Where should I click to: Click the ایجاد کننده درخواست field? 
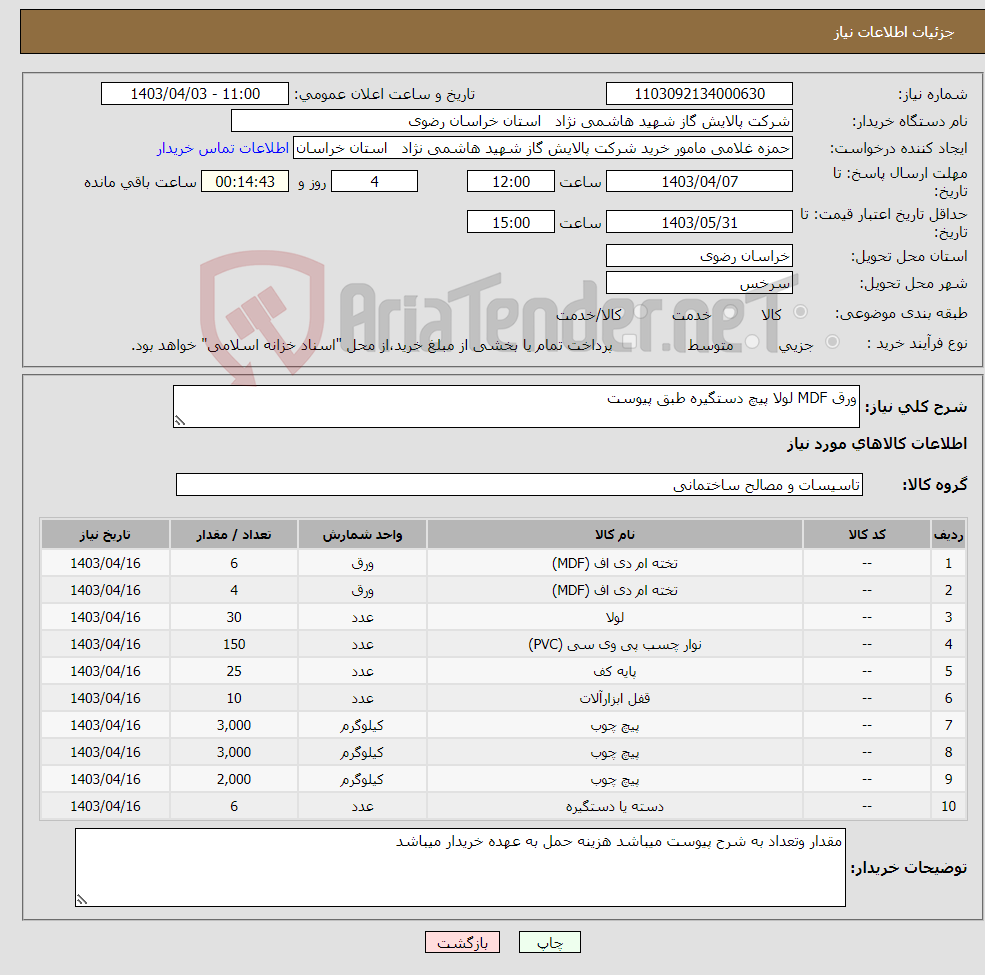coord(543,148)
